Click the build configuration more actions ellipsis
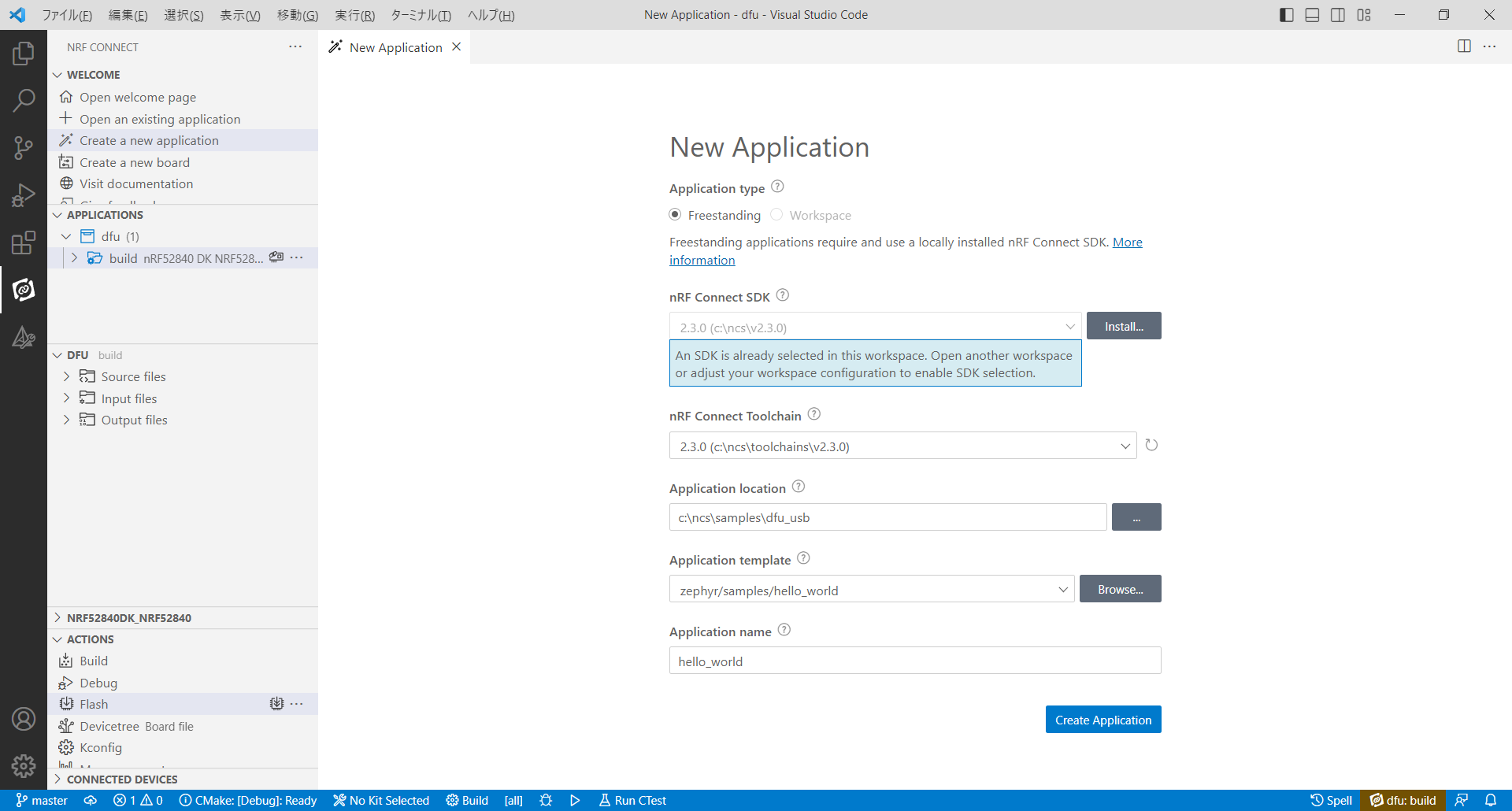The height and width of the screenshot is (811, 1512). tap(297, 257)
